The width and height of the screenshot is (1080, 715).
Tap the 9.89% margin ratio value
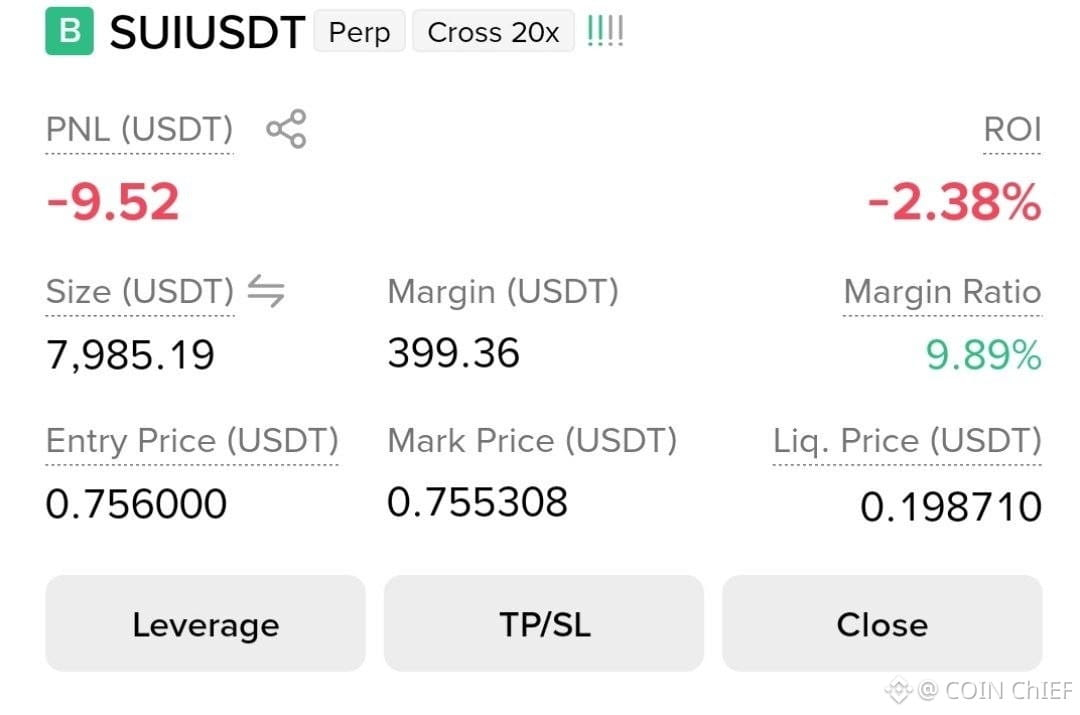tap(984, 355)
